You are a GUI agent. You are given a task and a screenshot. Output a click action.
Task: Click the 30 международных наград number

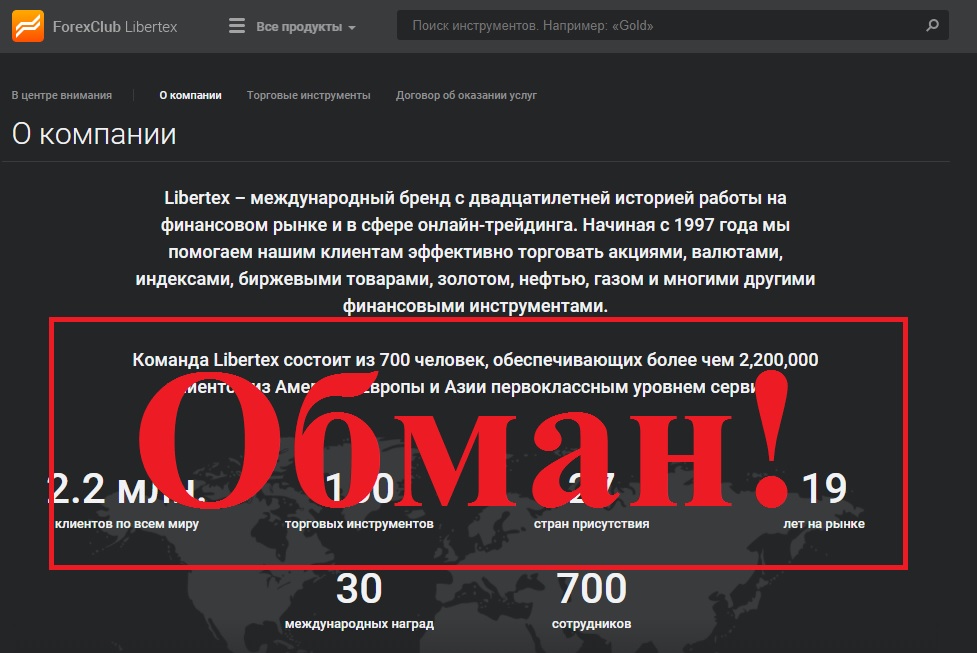point(359,588)
